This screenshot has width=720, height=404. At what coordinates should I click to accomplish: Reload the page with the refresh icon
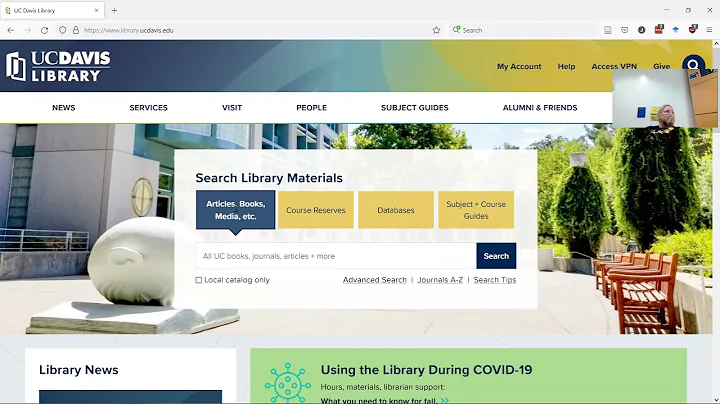(45, 30)
